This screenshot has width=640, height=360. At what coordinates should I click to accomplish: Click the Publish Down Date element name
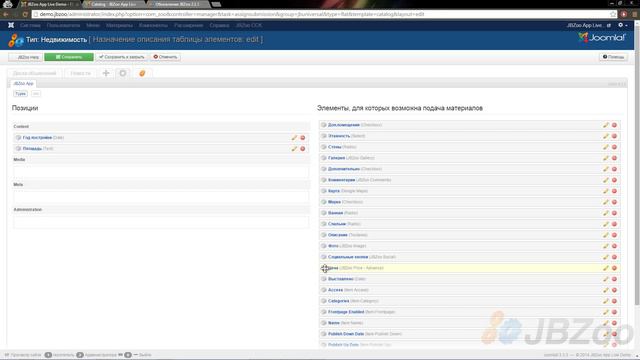pos(346,334)
